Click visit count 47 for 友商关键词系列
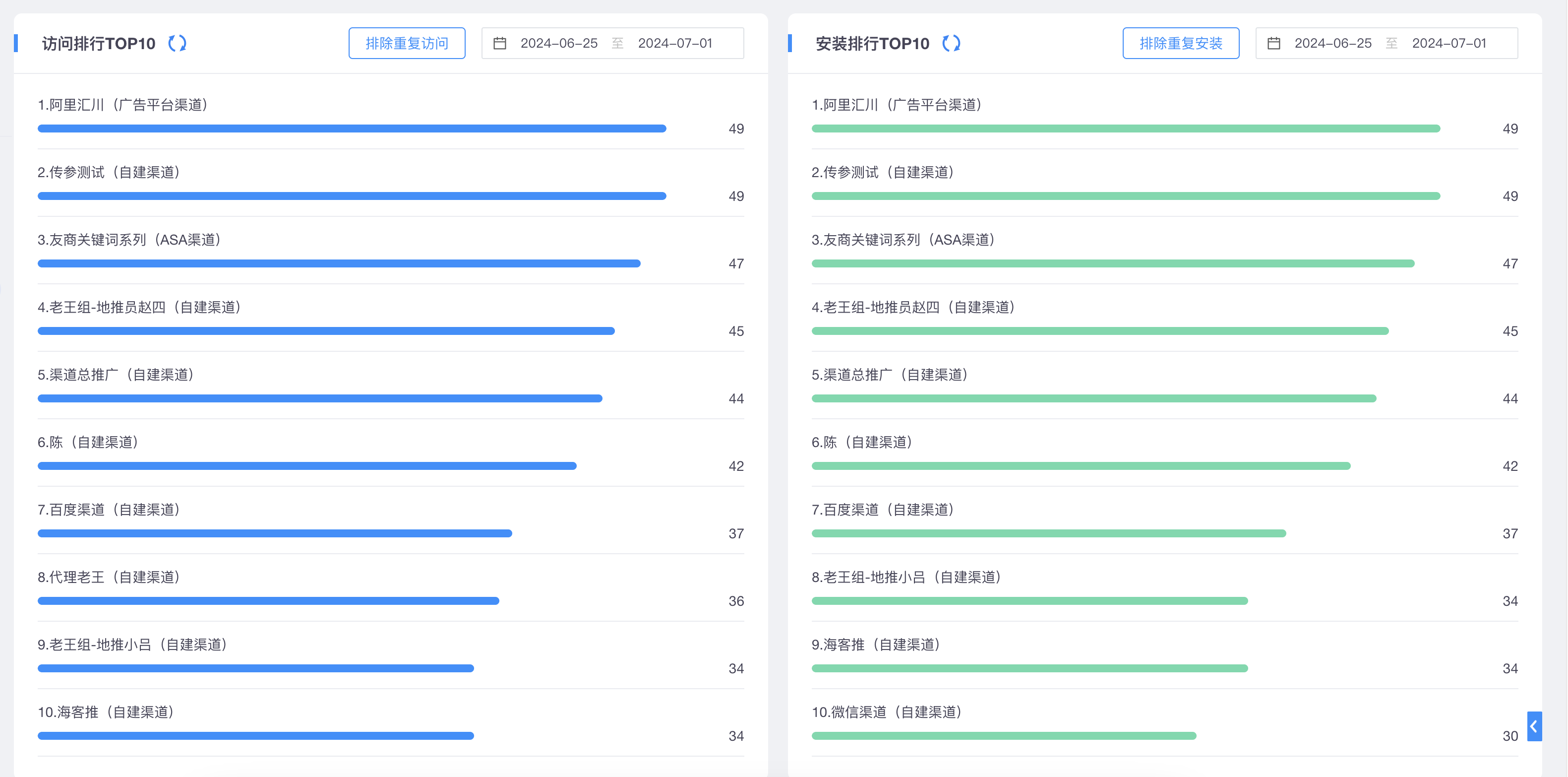The height and width of the screenshot is (777, 1568). (736, 263)
